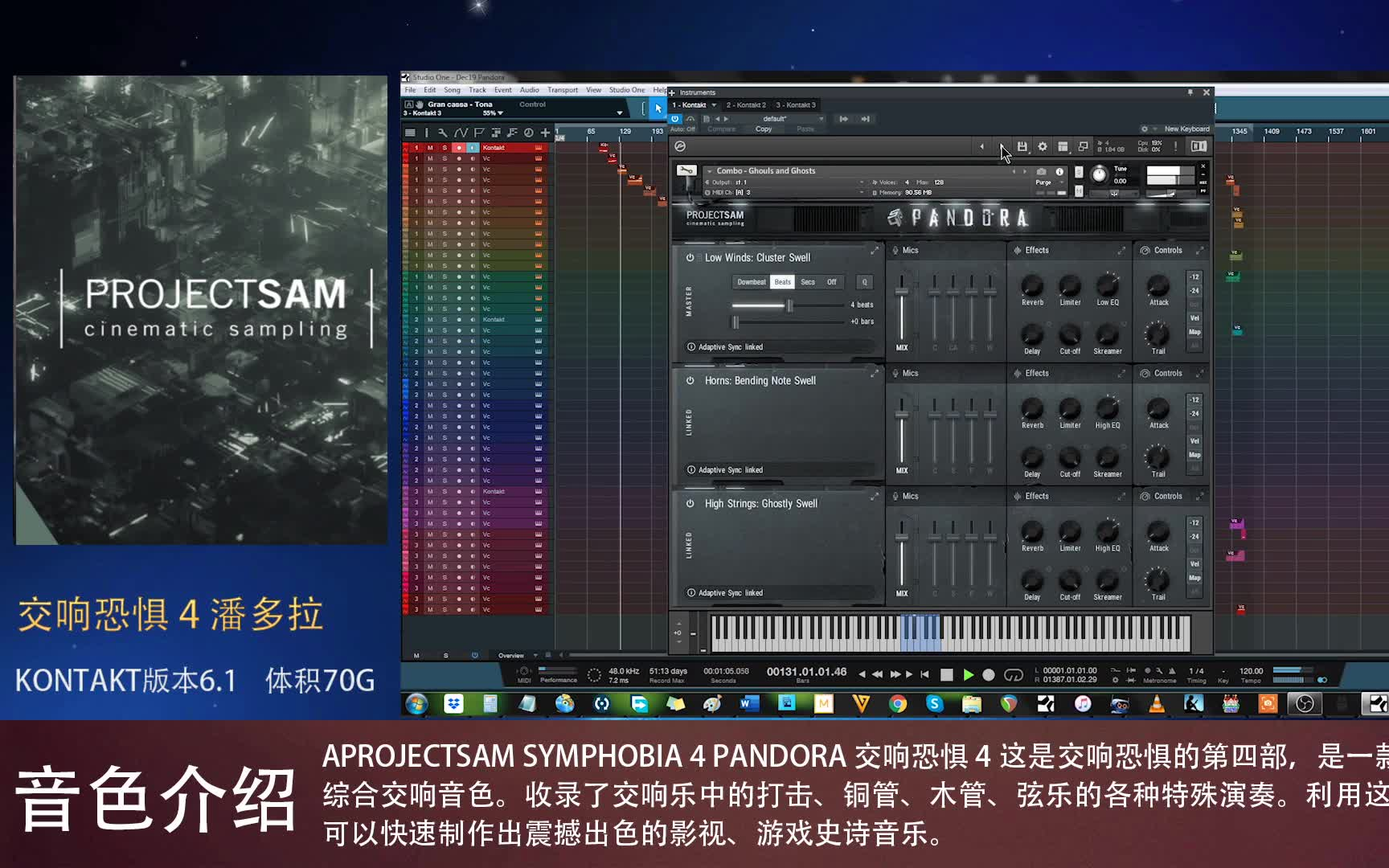Open the Studio One menu in the menu bar

point(628,90)
